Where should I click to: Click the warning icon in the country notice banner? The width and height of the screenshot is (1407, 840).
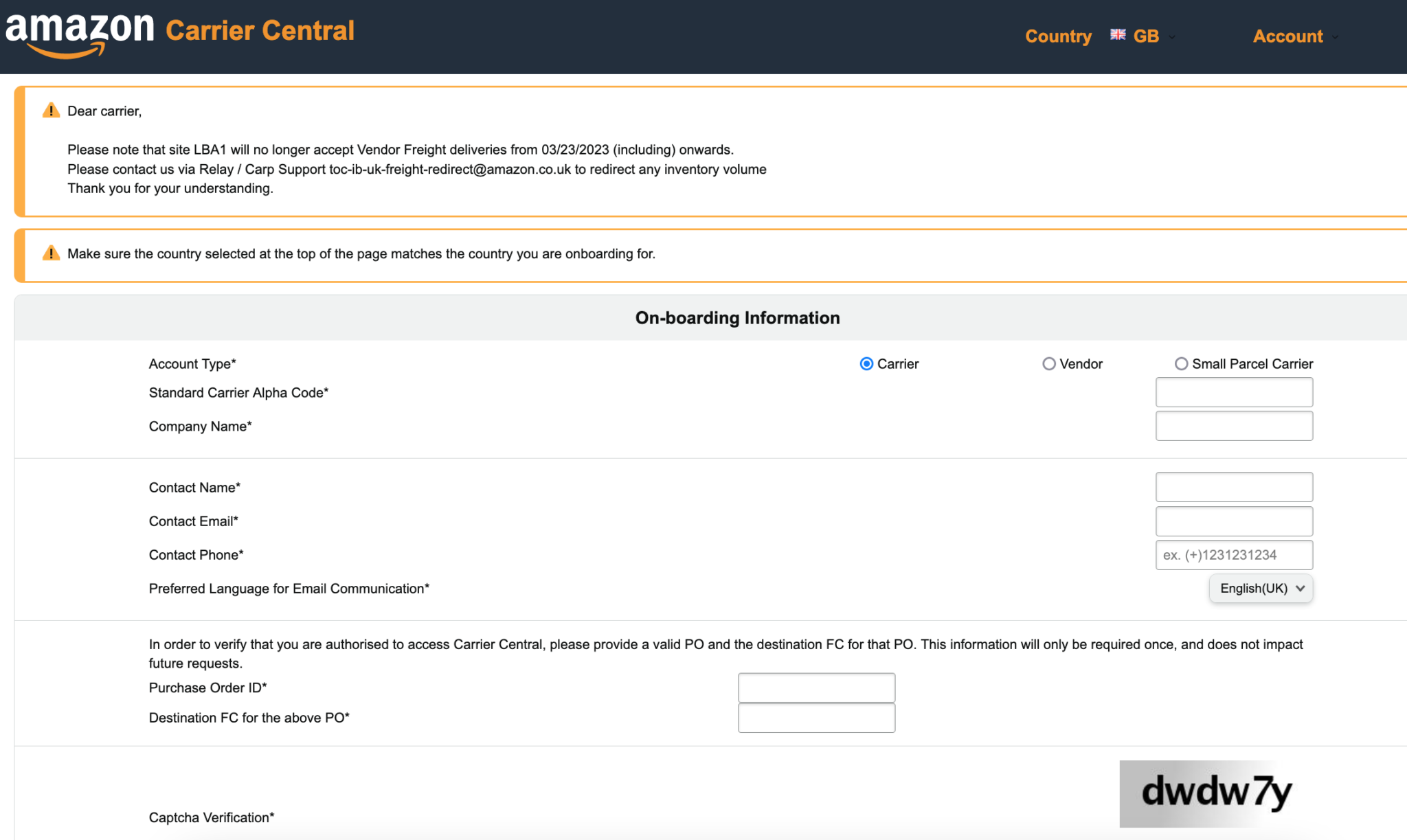coord(51,253)
